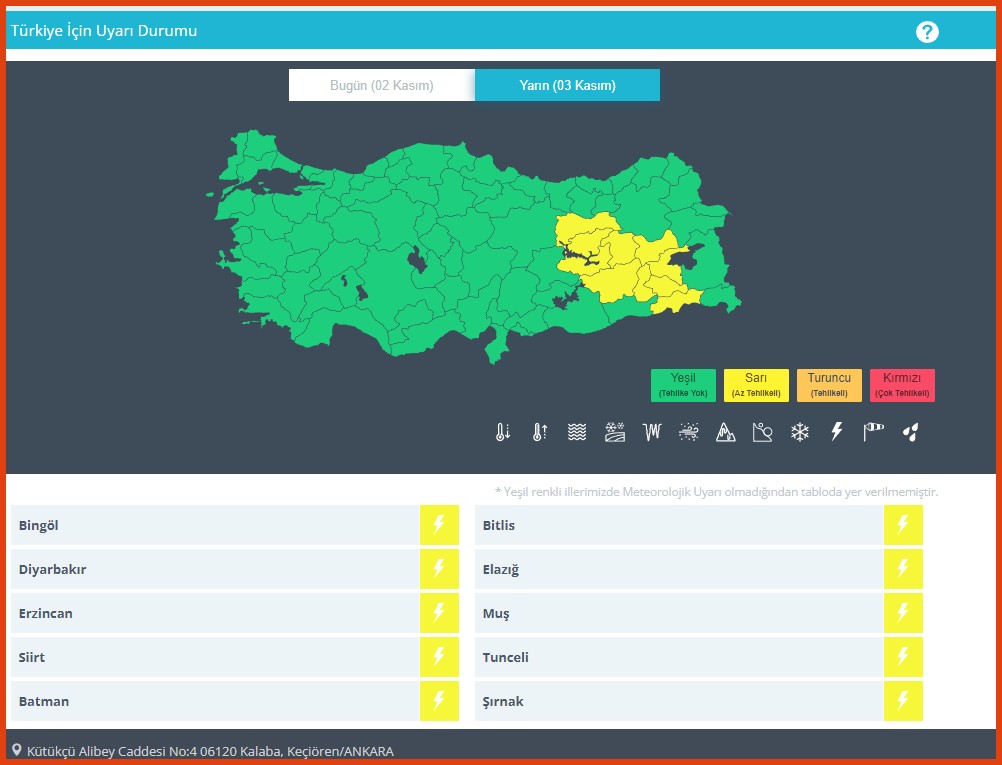Image resolution: width=1002 pixels, height=765 pixels.
Task: Click the help question mark icon
Action: point(927,32)
